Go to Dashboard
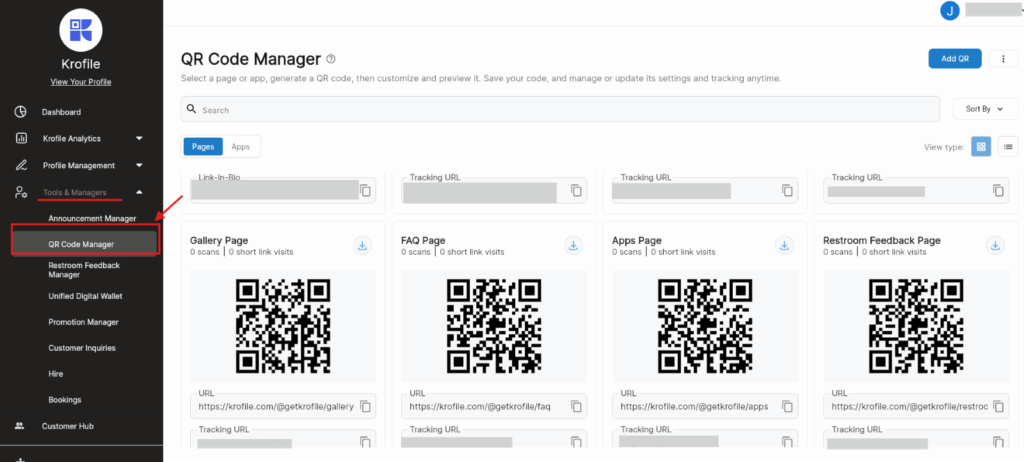 61,112
